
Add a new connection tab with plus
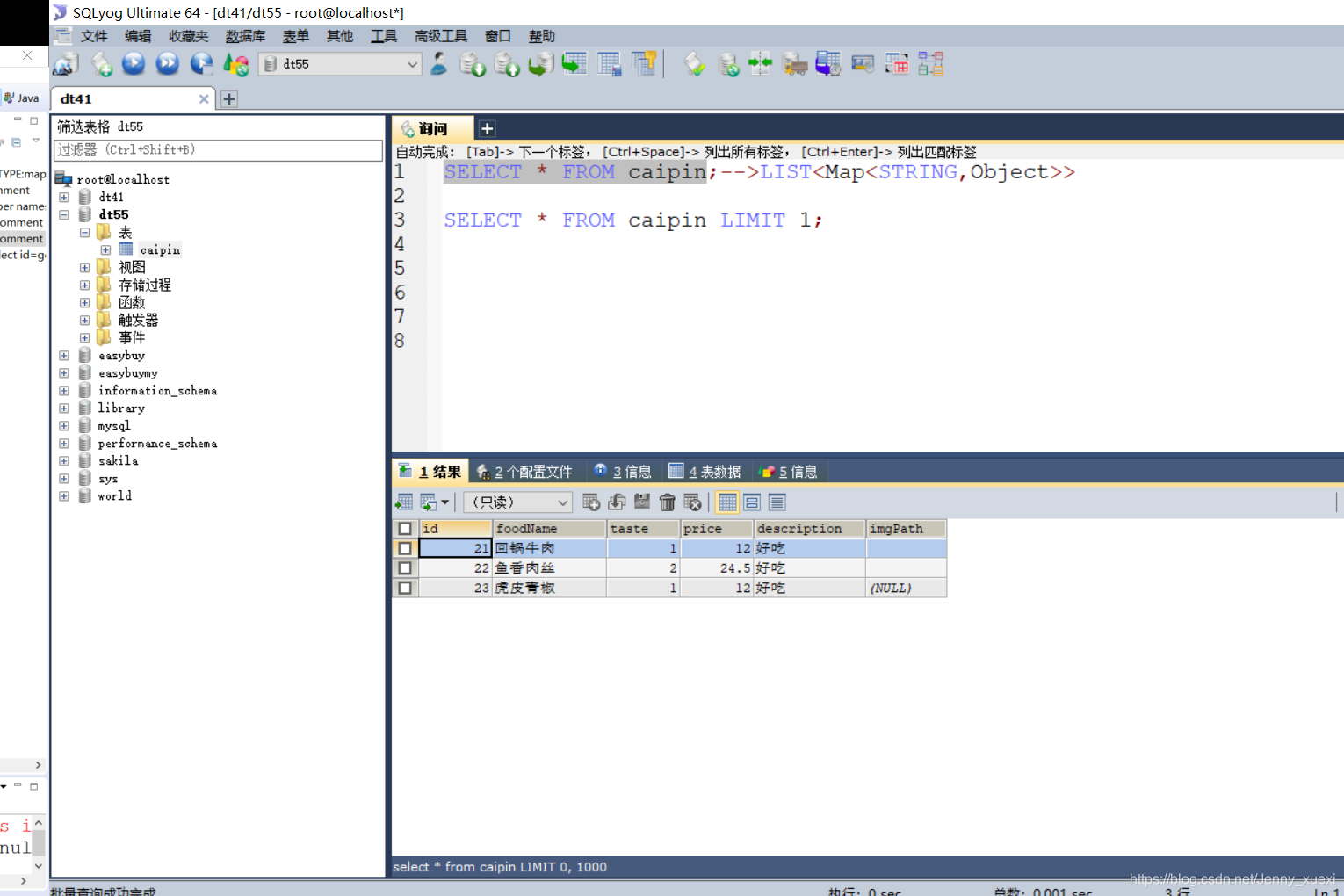pos(229,99)
